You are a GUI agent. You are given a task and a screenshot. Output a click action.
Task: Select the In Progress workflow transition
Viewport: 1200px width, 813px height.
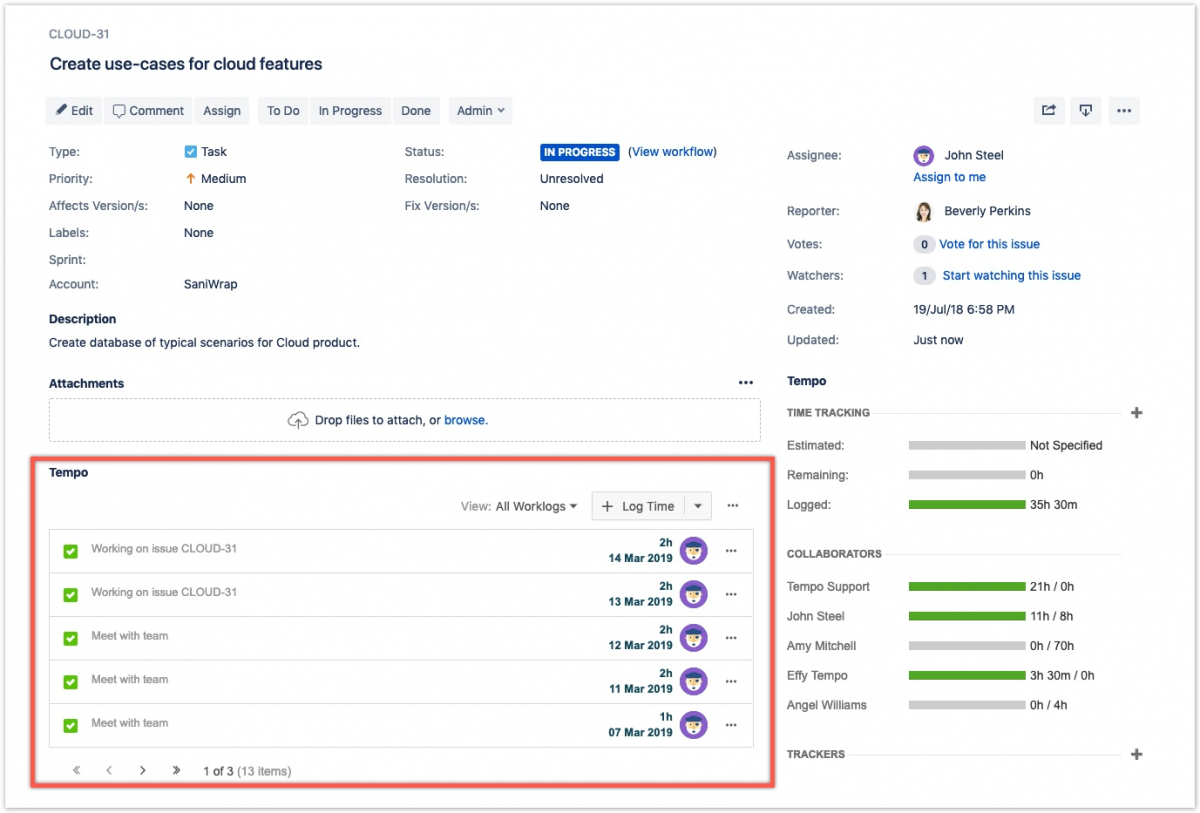[350, 111]
